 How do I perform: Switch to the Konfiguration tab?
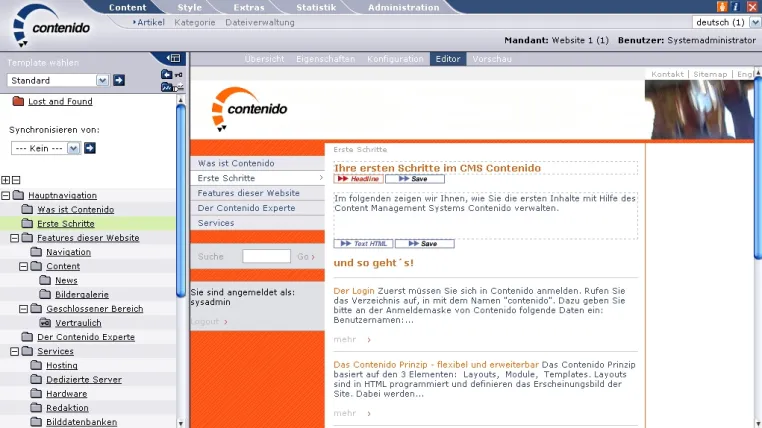click(395, 59)
